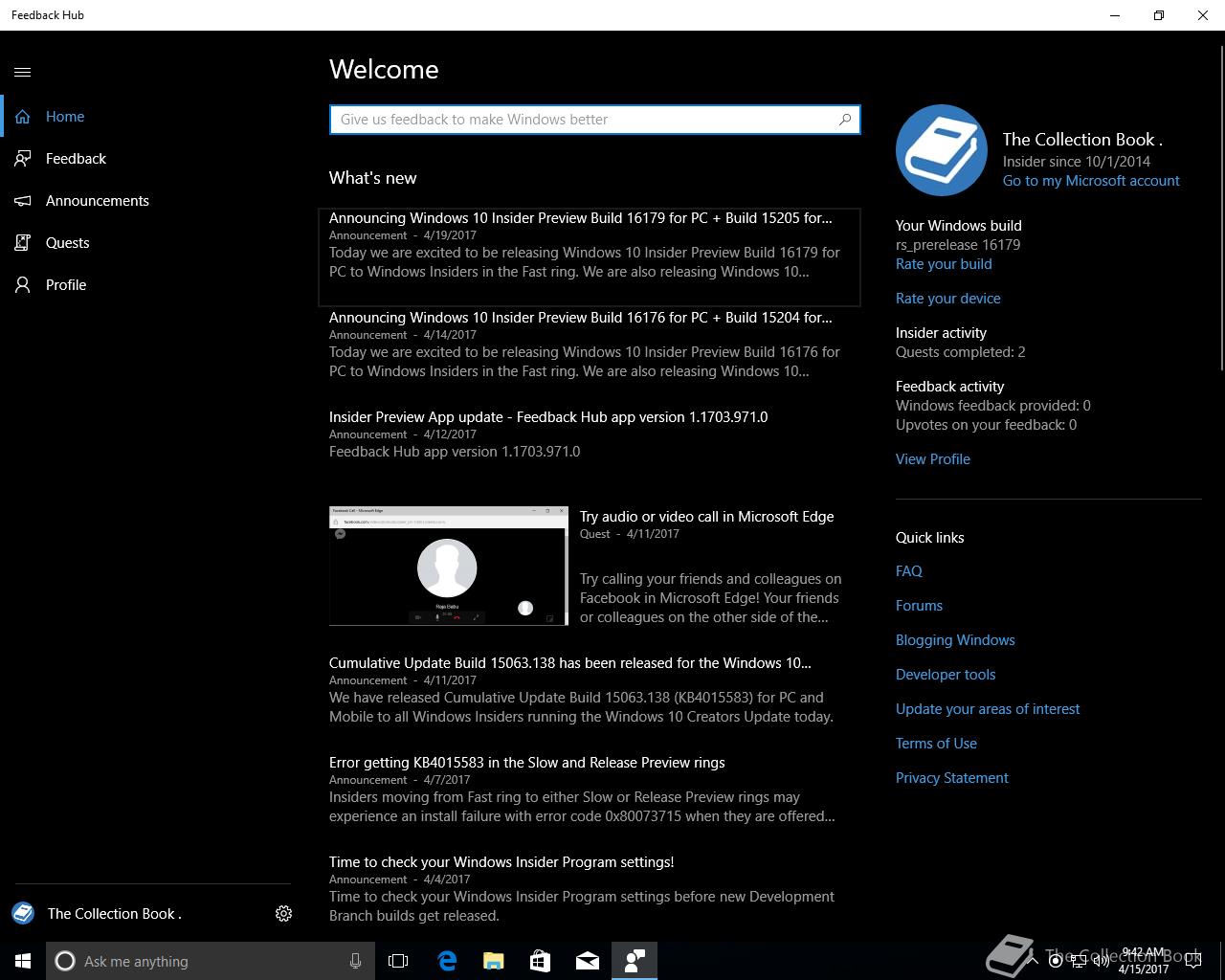Viewport: 1225px width, 980px height.
Task: Click the Cortana circle icon
Action: pos(65,961)
